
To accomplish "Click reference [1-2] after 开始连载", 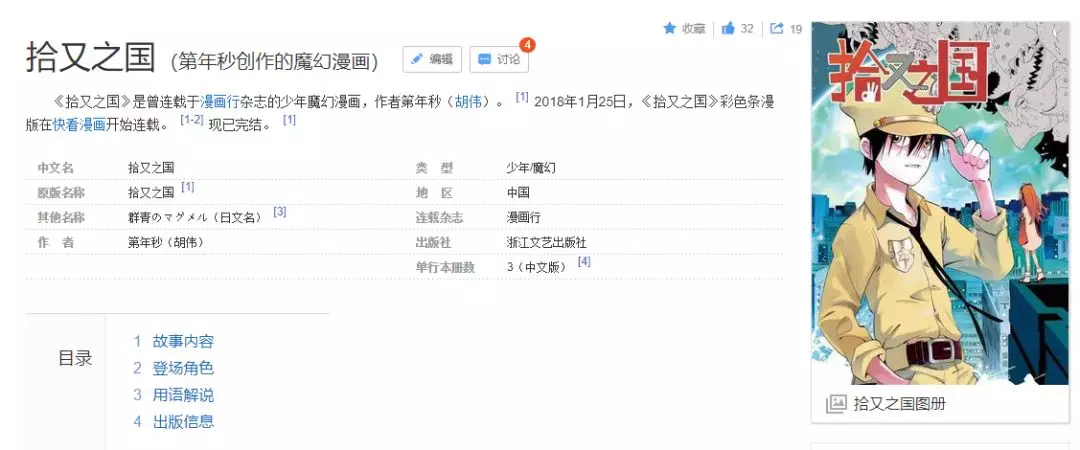I will pos(191,120).
